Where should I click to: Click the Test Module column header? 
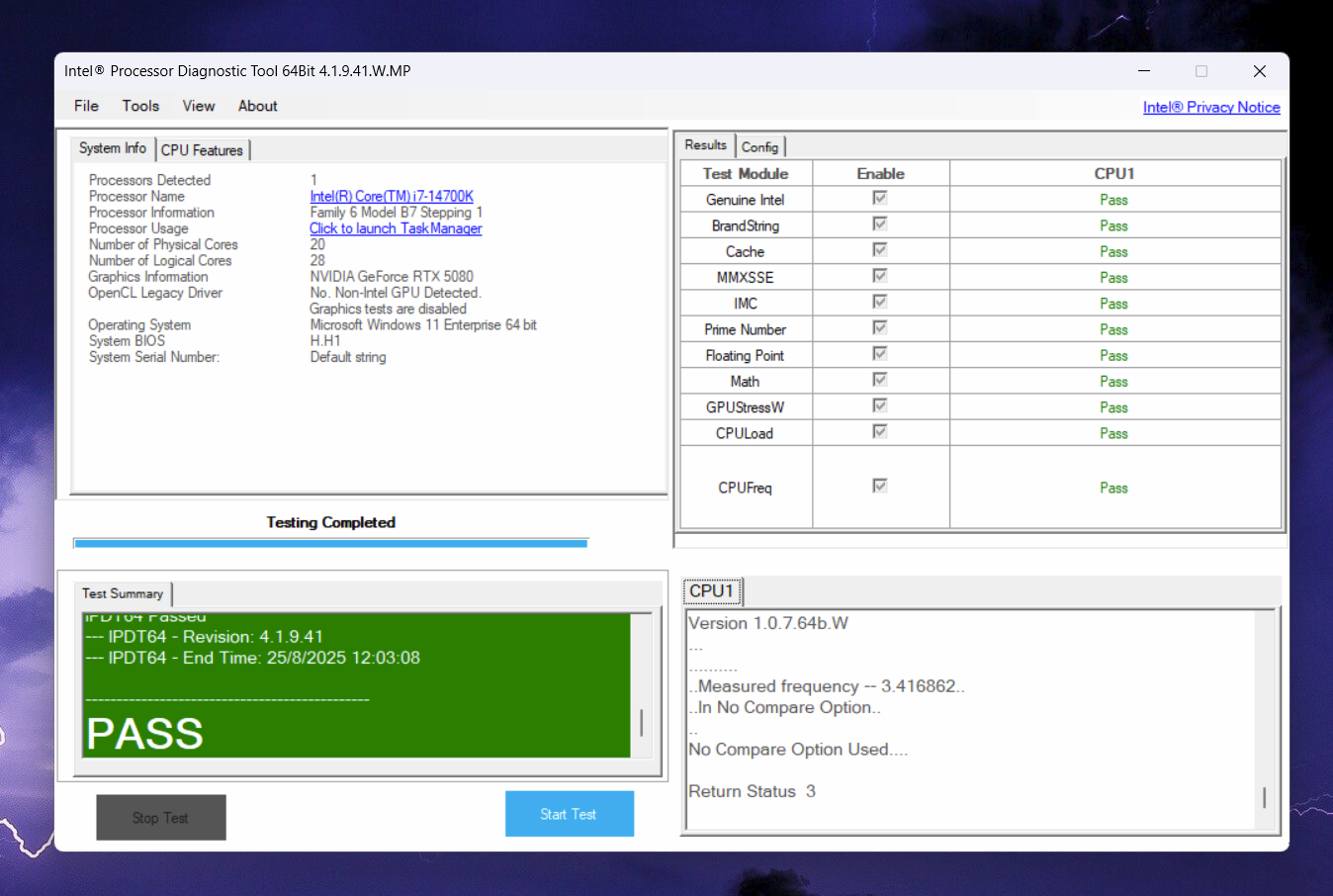(x=747, y=173)
